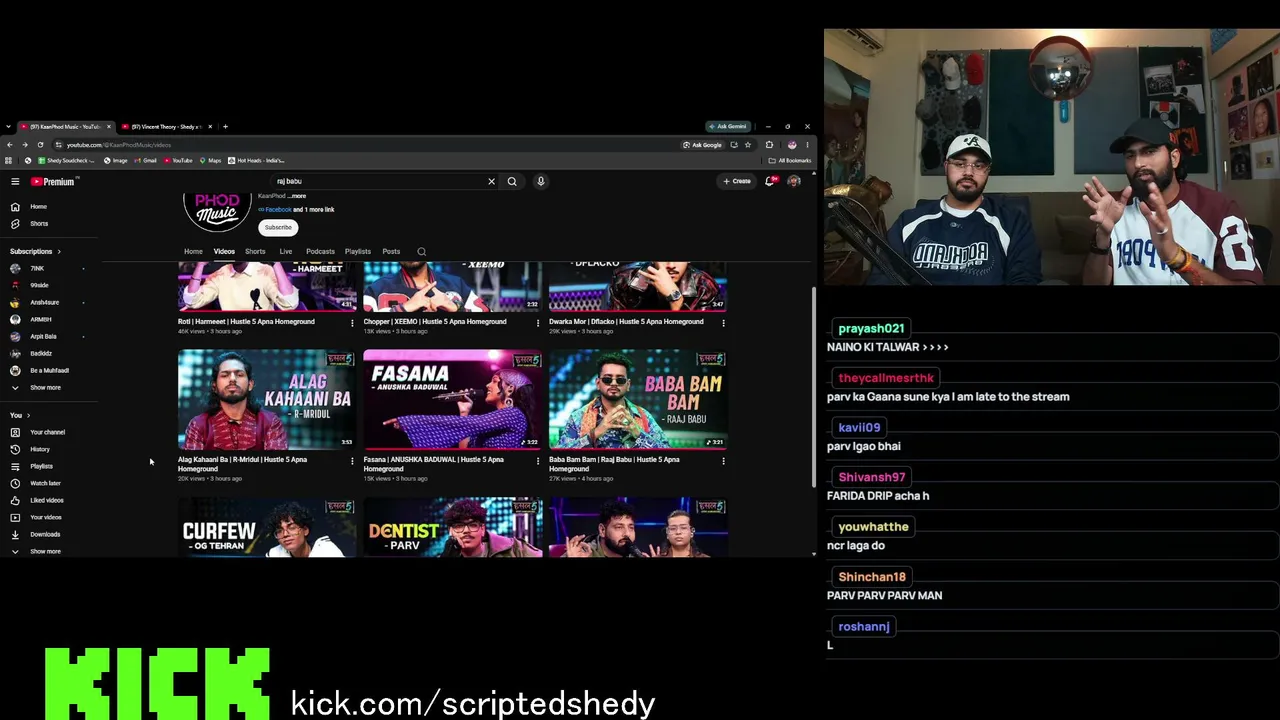The width and height of the screenshot is (1280, 720).
Task: Switch to the channel Home tab
Action: coord(193,252)
